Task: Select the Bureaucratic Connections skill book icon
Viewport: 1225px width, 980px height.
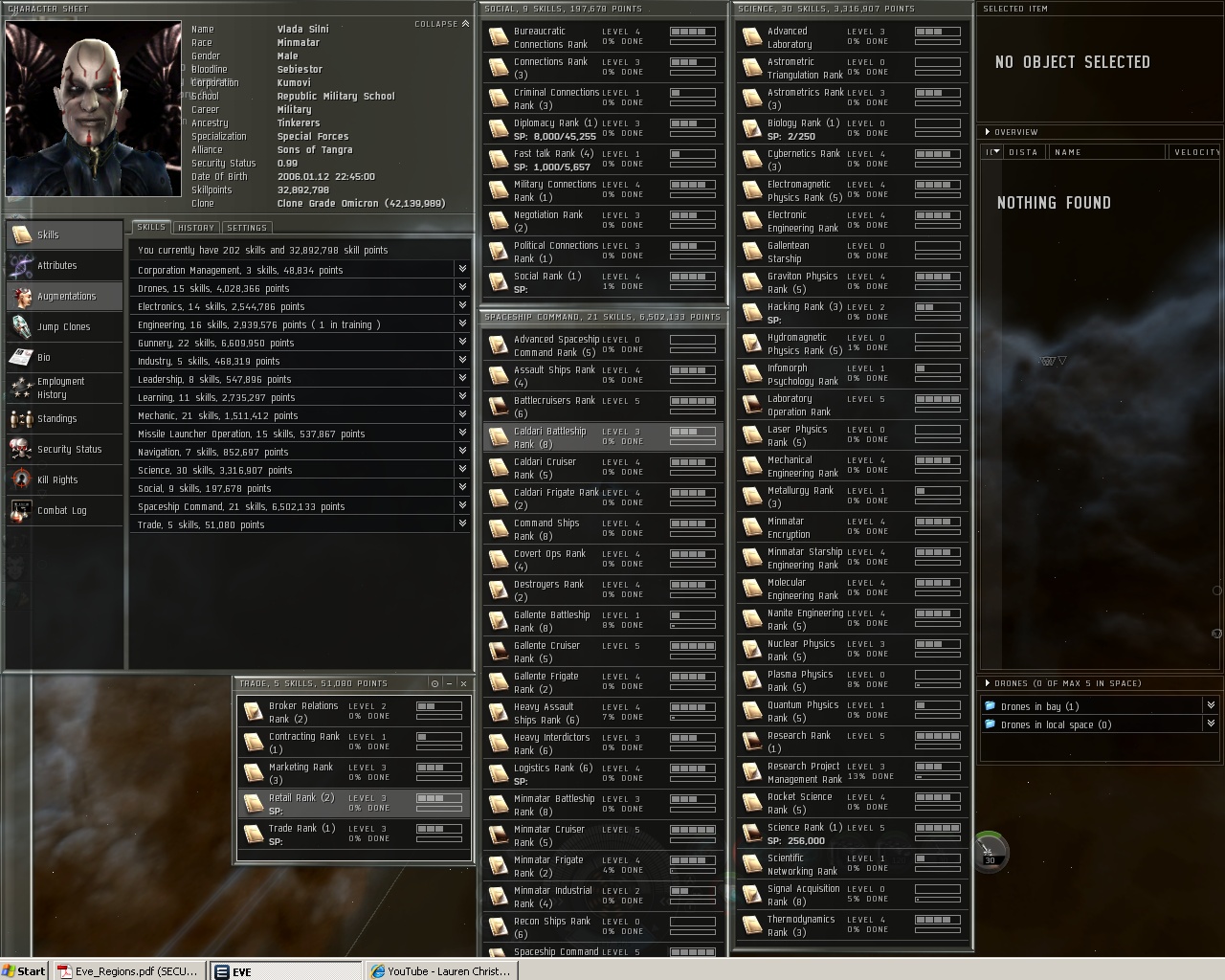Action: [498, 37]
